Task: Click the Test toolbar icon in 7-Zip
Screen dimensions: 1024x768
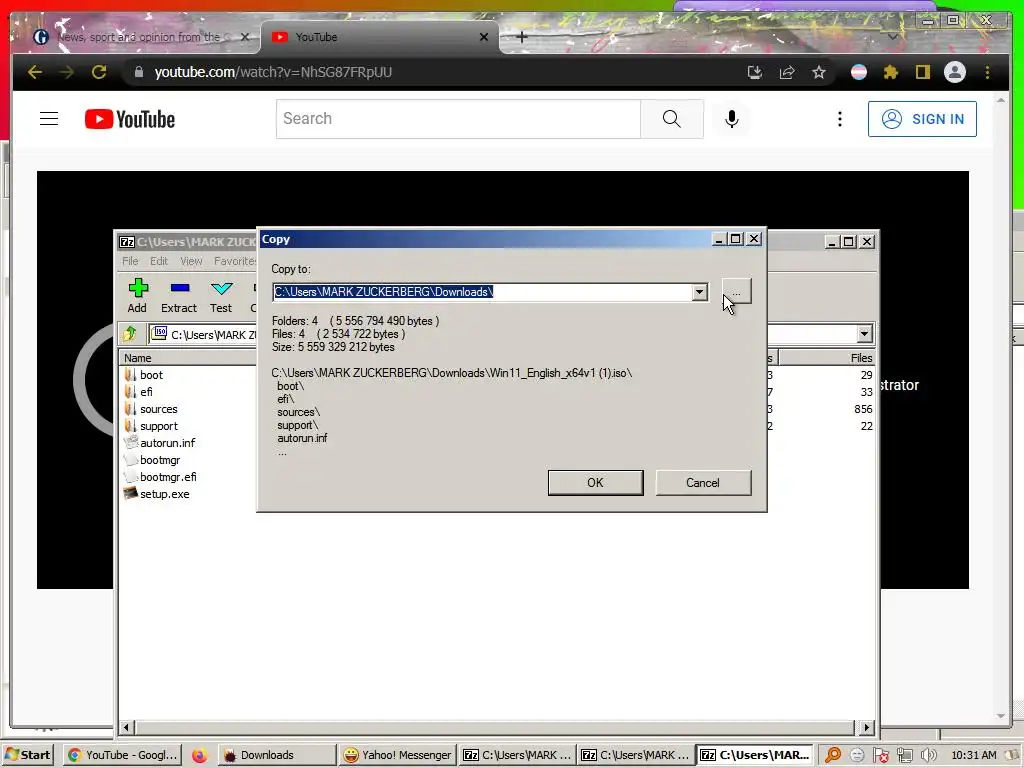Action: (221, 295)
